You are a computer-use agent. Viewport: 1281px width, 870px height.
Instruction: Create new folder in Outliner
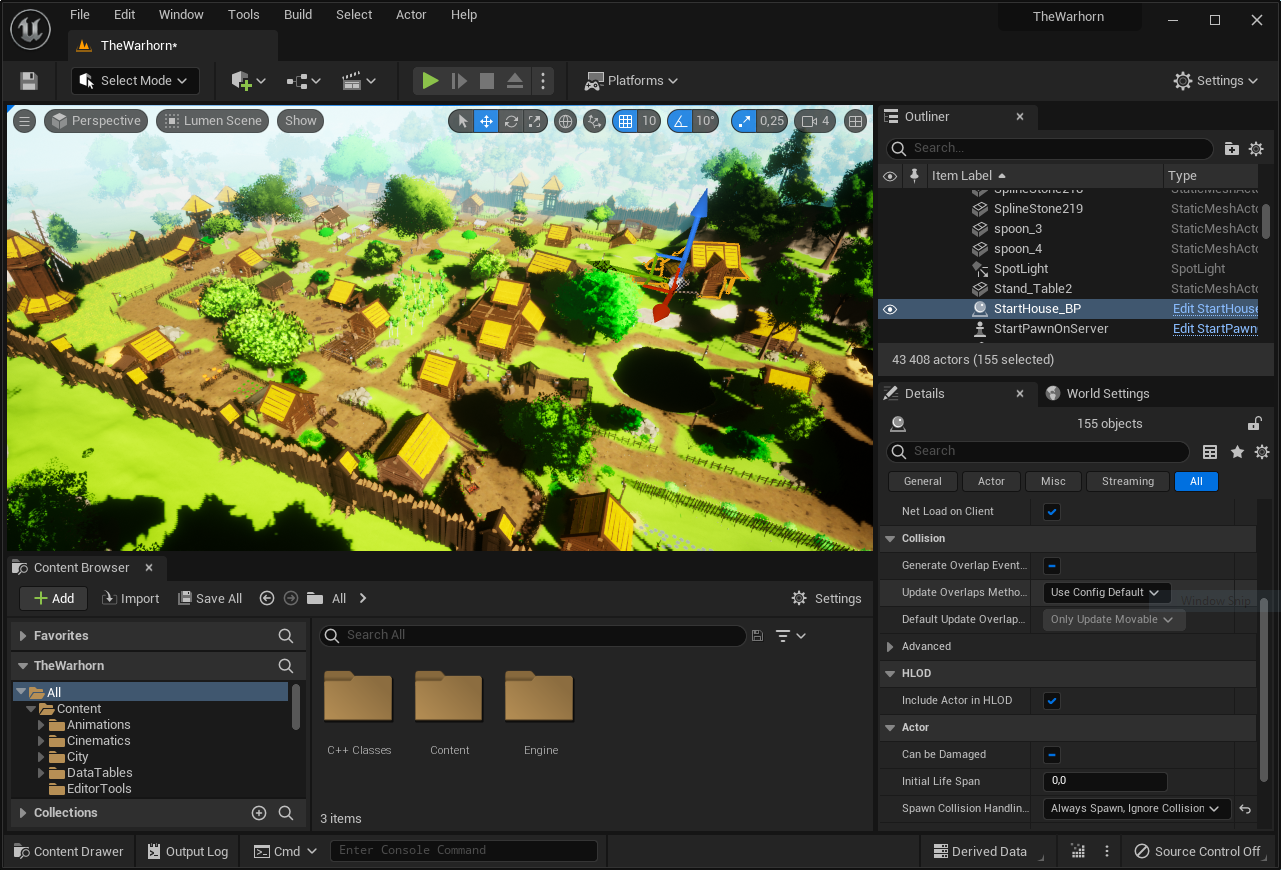pyautogui.click(x=1232, y=149)
